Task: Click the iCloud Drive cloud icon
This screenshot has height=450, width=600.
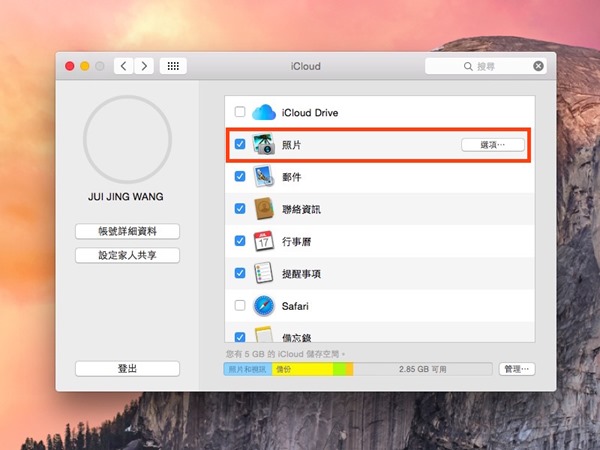Action: tap(264, 112)
